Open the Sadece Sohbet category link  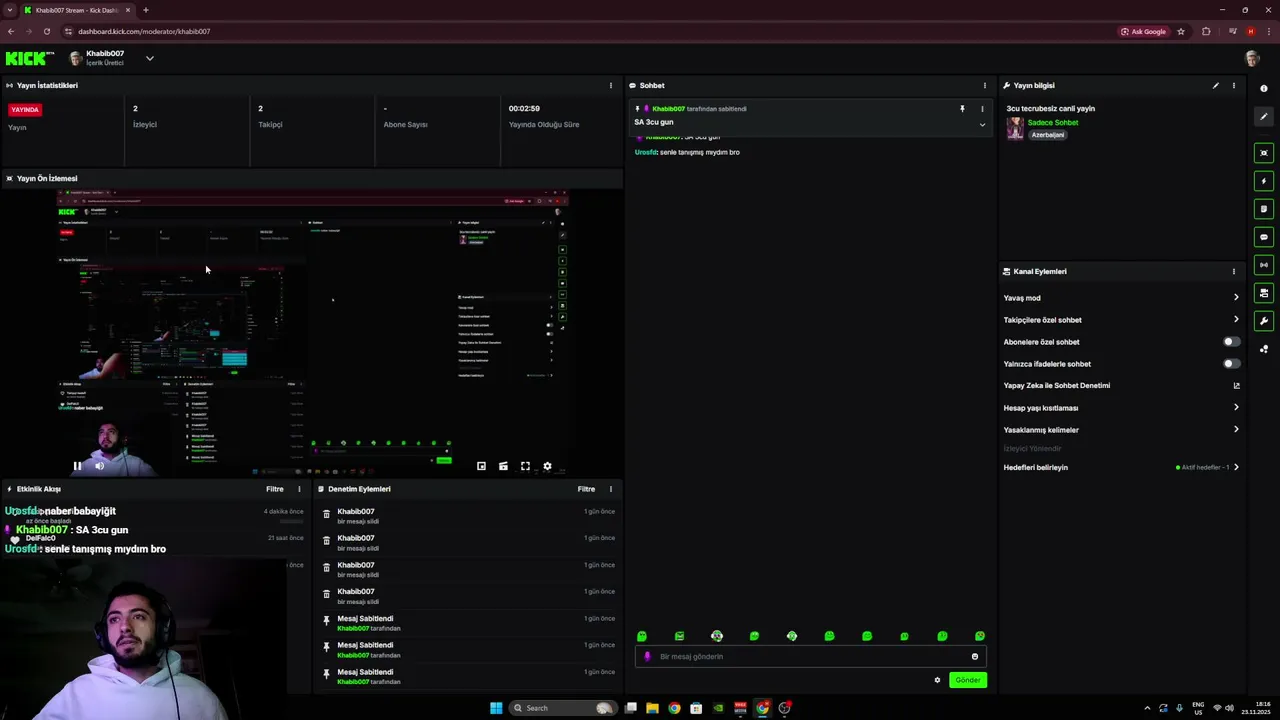coord(1053,123)
